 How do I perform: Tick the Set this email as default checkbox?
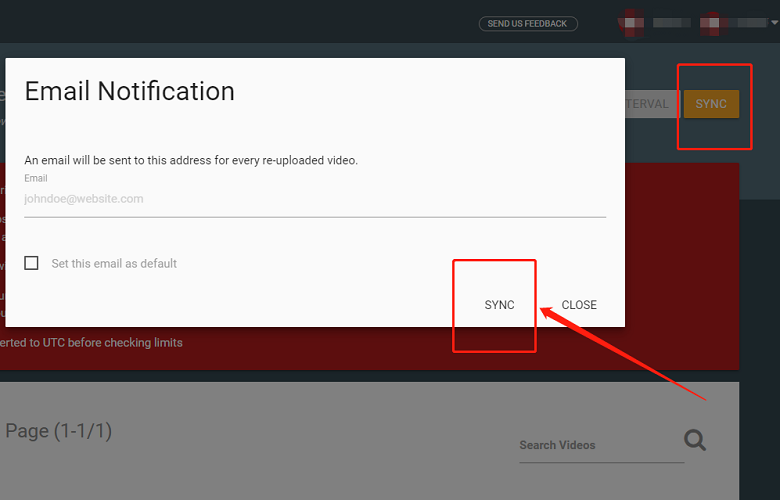click(31, 263)
